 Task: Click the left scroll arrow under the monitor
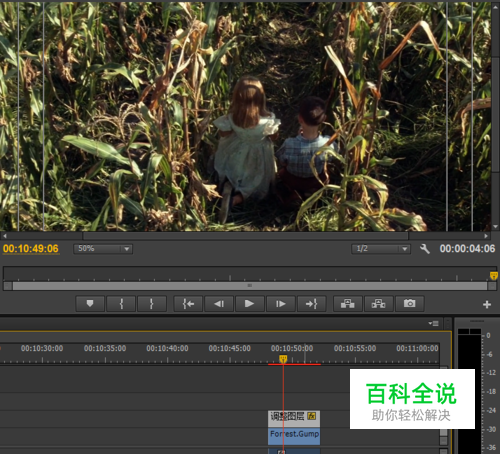coord(5,236)
